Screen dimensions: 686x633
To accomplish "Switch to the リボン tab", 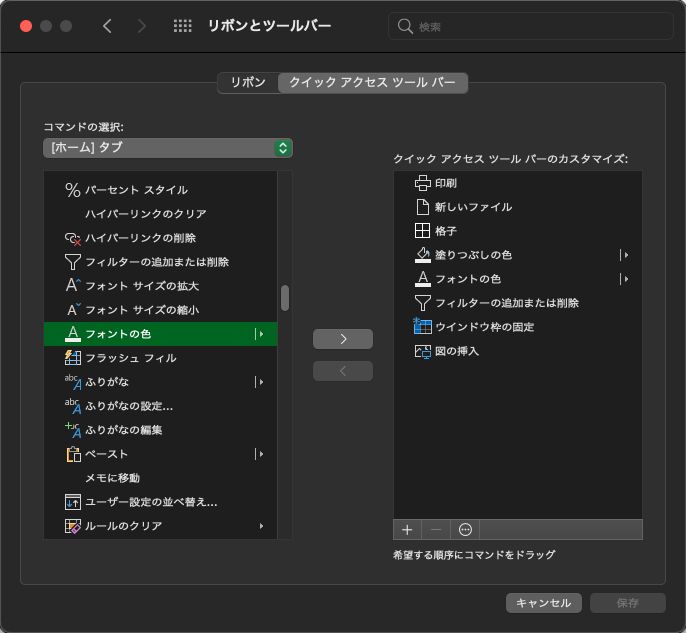I will pos(248,83).
